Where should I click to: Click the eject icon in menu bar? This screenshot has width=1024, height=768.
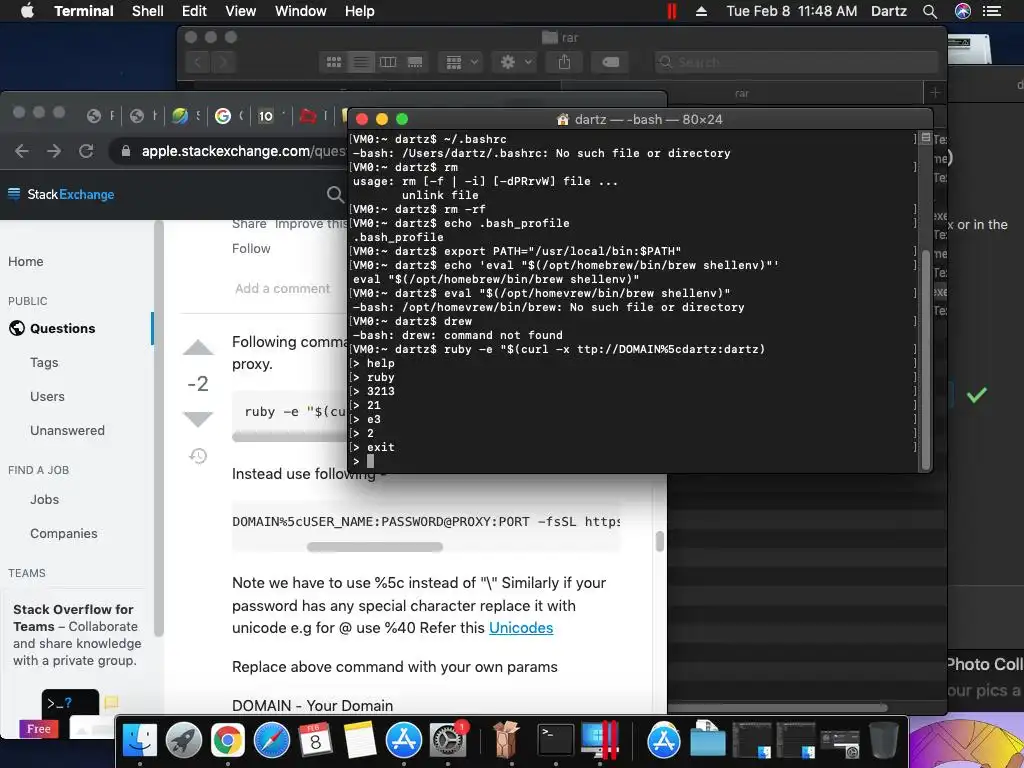[x=701, y=11]
